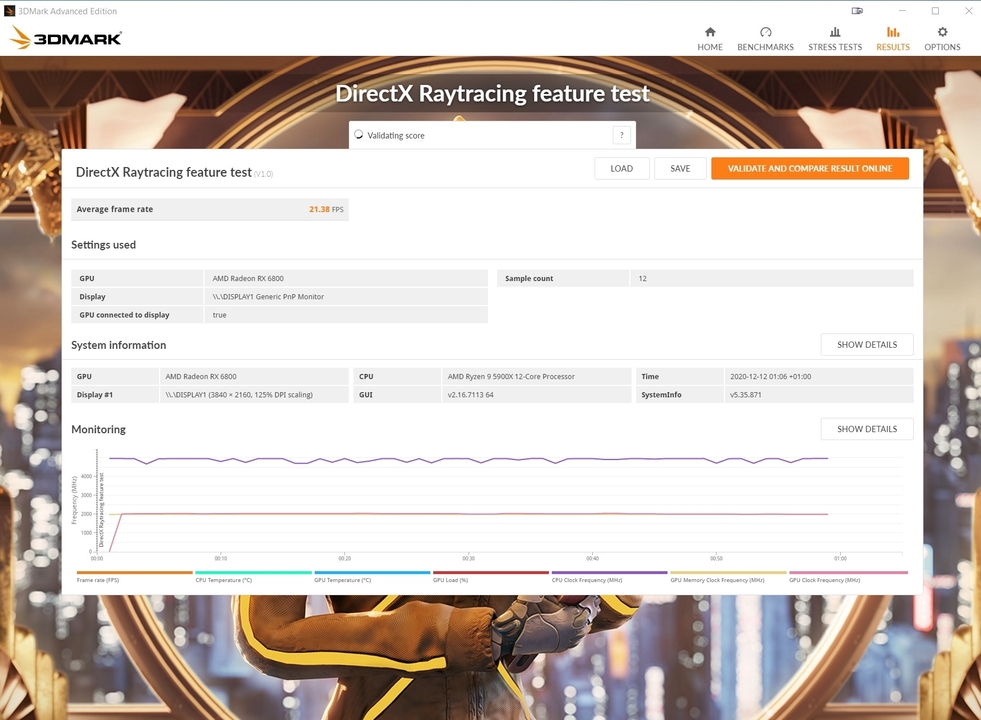Click the Display #1 resolution value

pos(239,395)
